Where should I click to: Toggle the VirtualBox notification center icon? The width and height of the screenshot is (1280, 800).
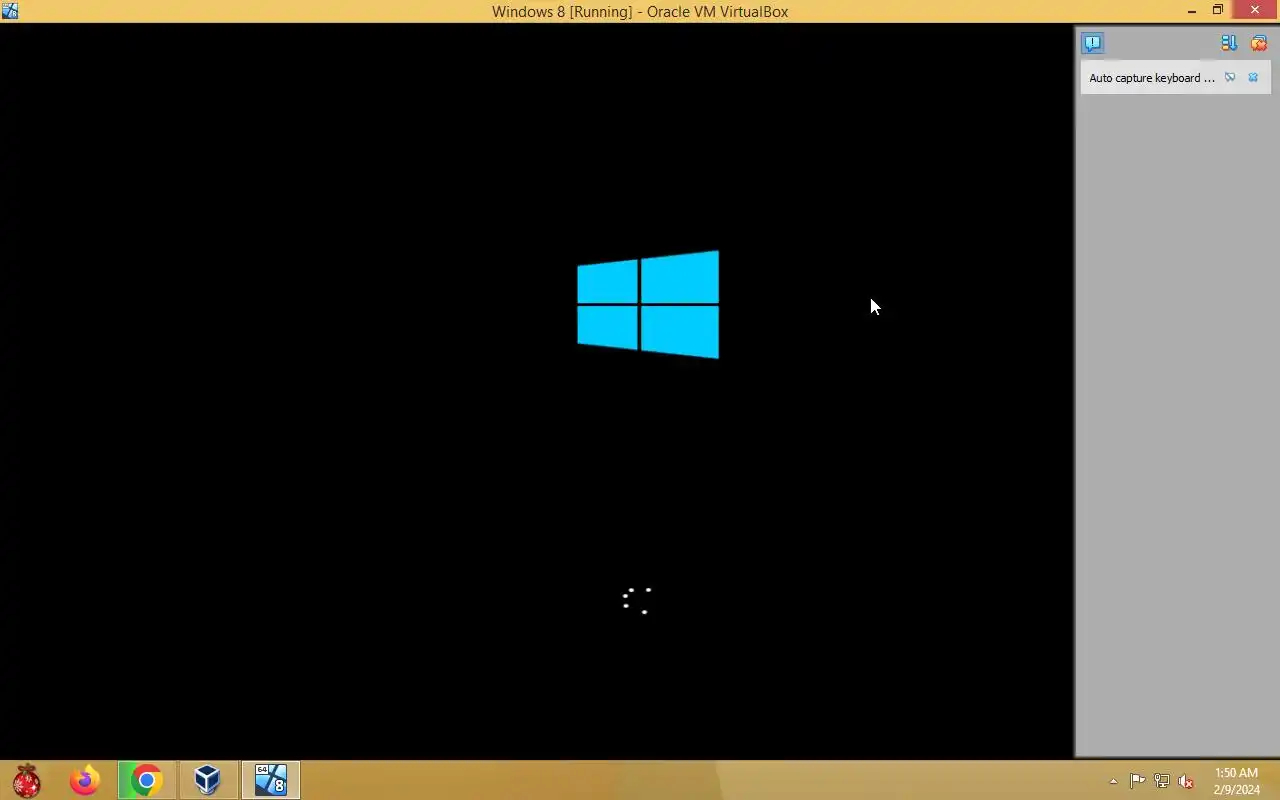[x=1092, y=43]
